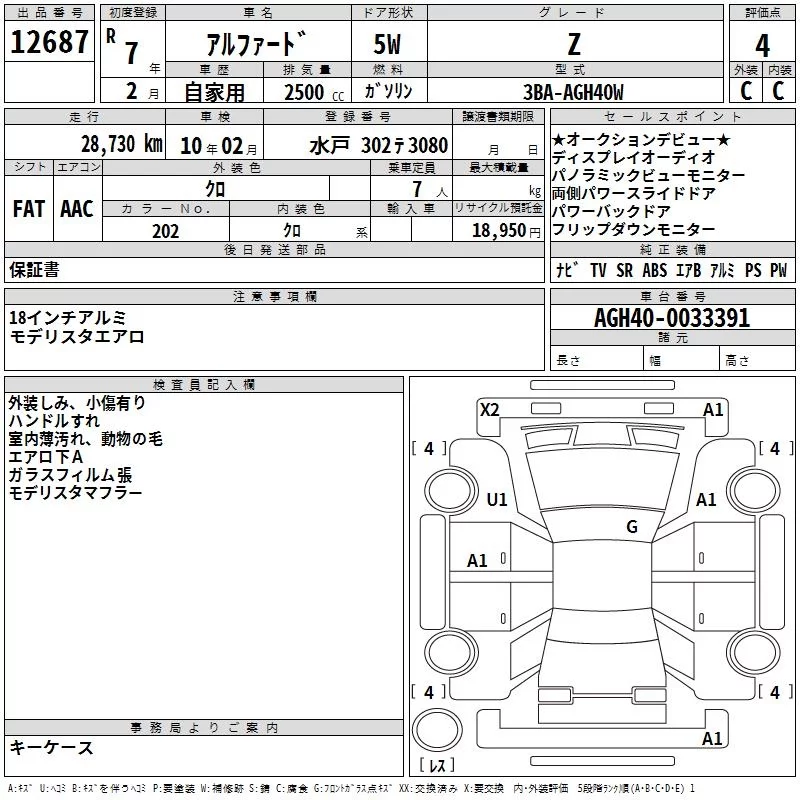The width and height of the screenshot is (800, 800).
Task: Click equipment code エアB
Action: (688, 270)
